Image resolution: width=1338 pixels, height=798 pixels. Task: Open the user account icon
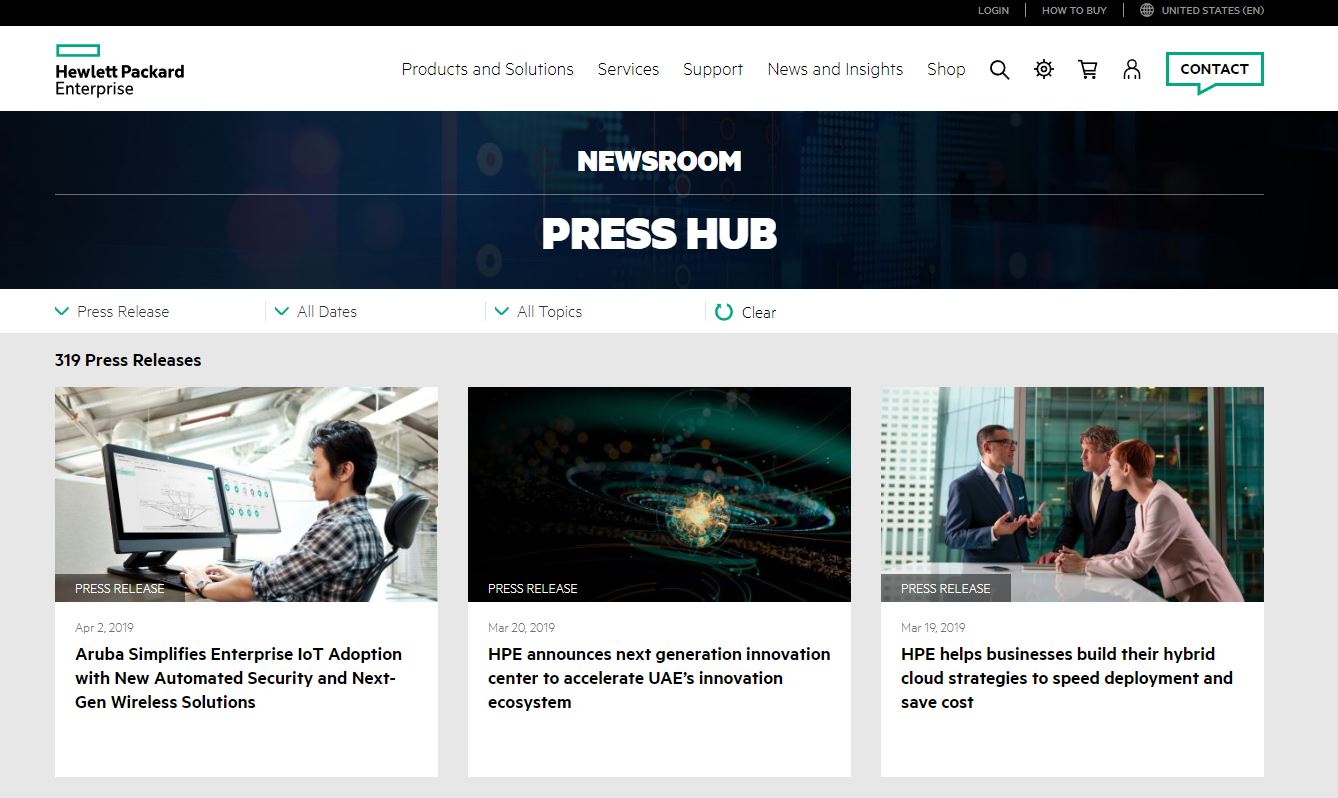[1132, 69]
